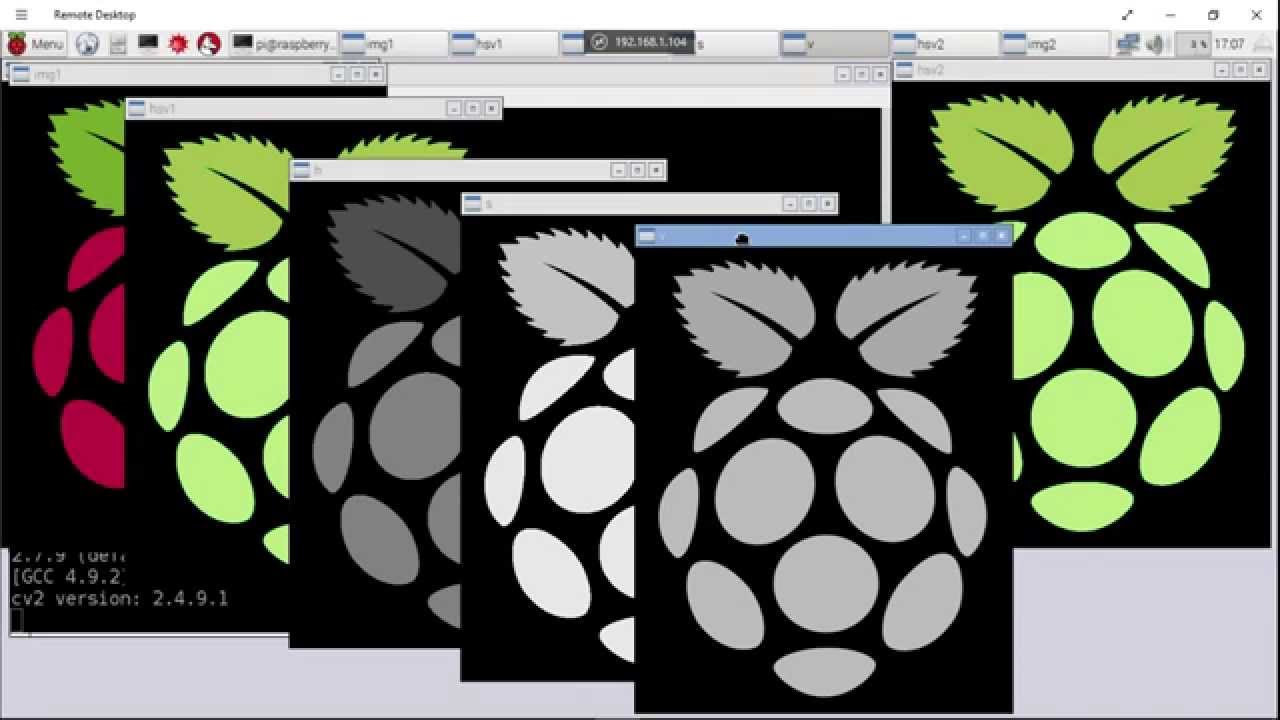The height and width of the screenshot is (720, 1280).
Task: Close the s window
Action: [827, 204]
